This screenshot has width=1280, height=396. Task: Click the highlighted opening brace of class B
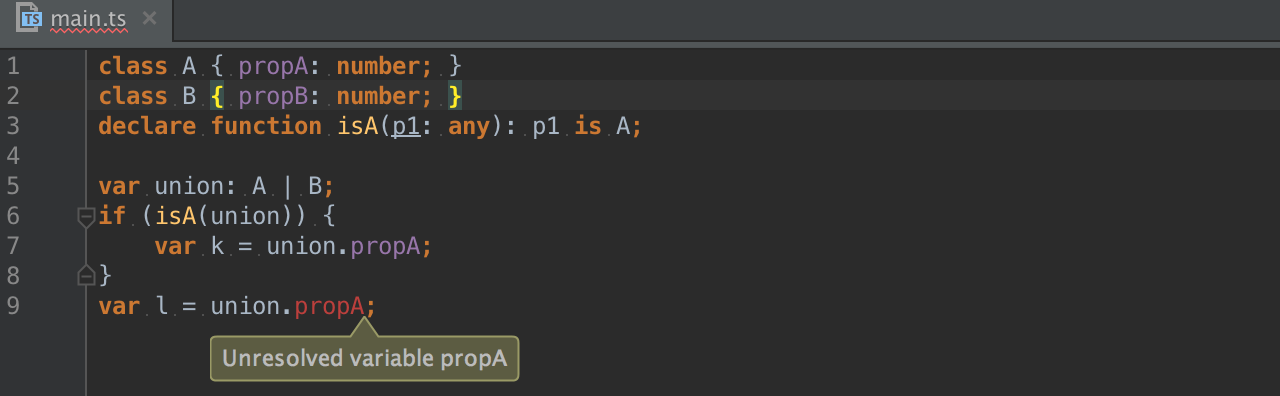217,96
